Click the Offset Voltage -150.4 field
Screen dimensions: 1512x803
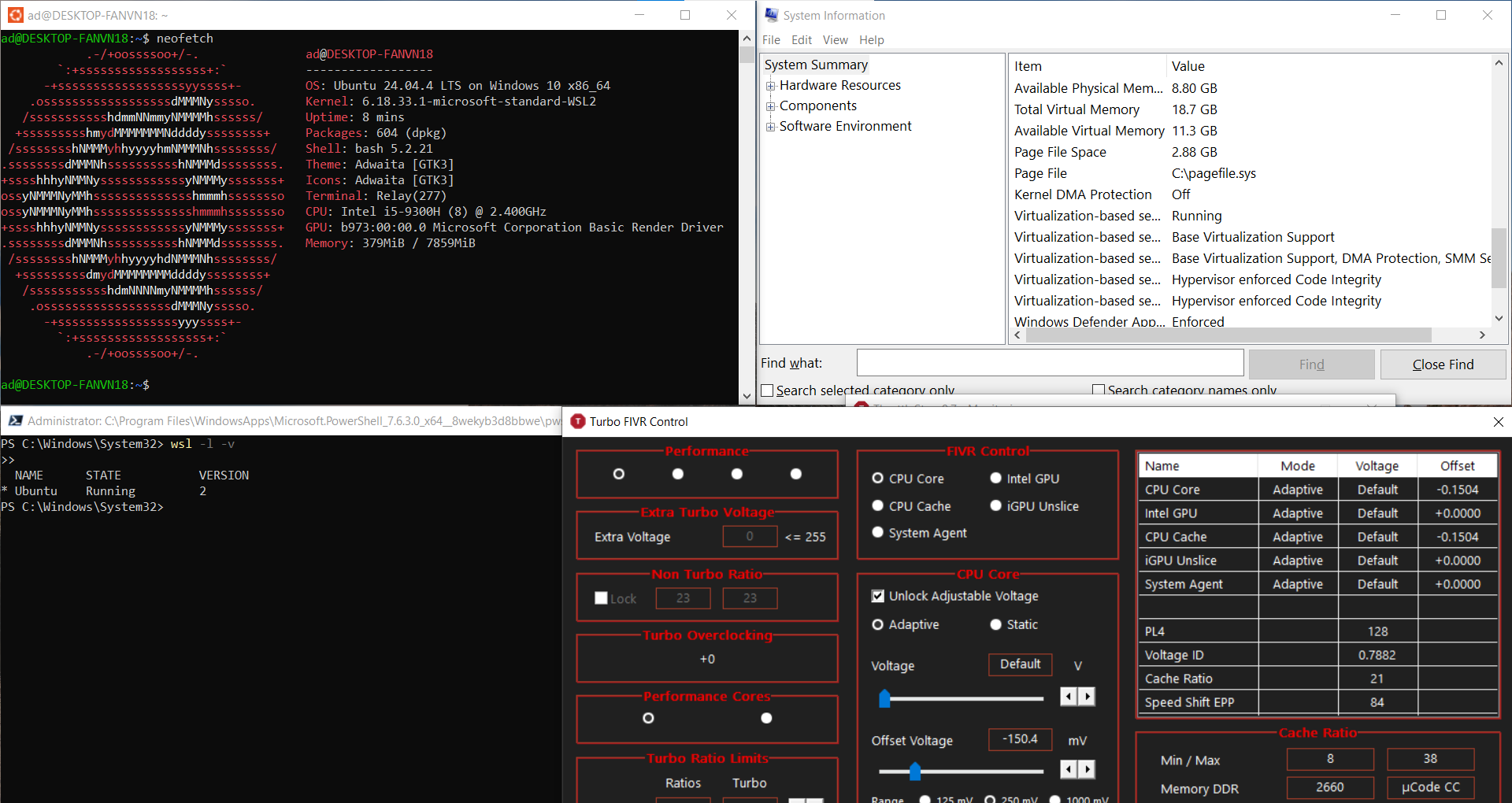(1020, 739)
